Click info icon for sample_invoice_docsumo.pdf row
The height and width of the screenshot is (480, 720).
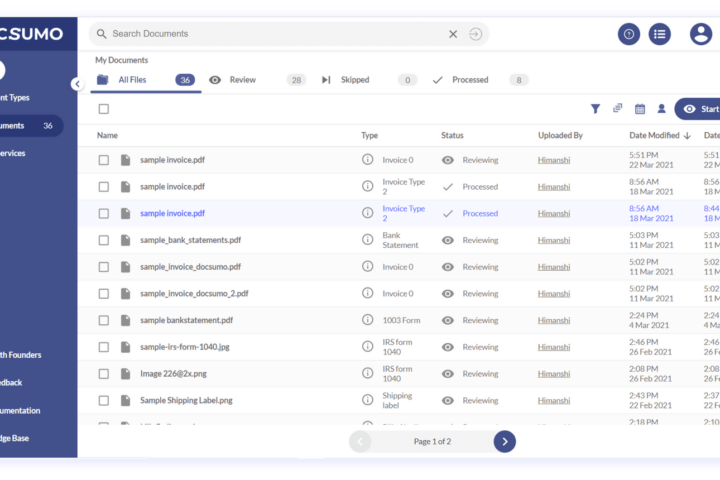tap(367, 266)
